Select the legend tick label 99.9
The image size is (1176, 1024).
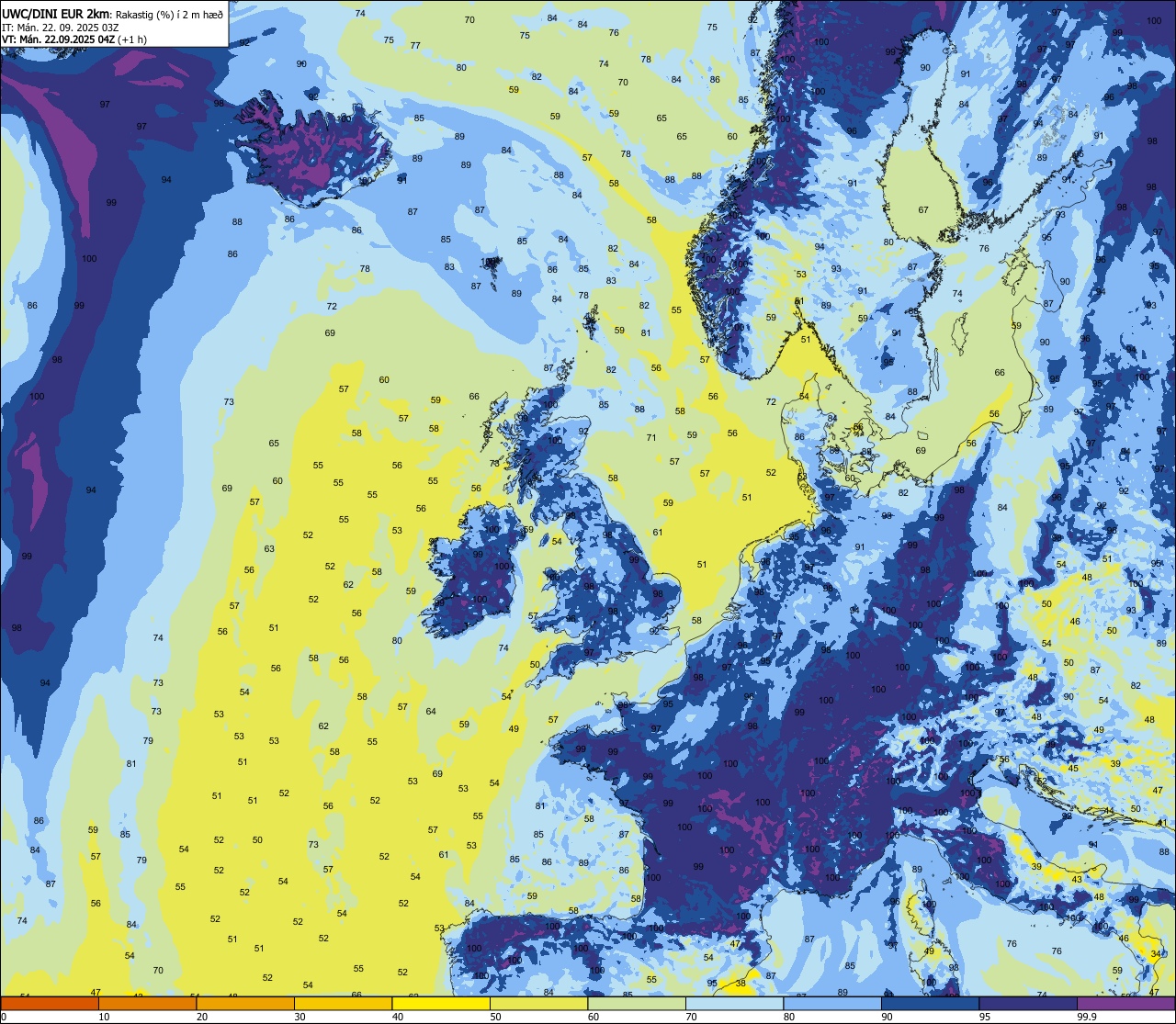1088,1017
